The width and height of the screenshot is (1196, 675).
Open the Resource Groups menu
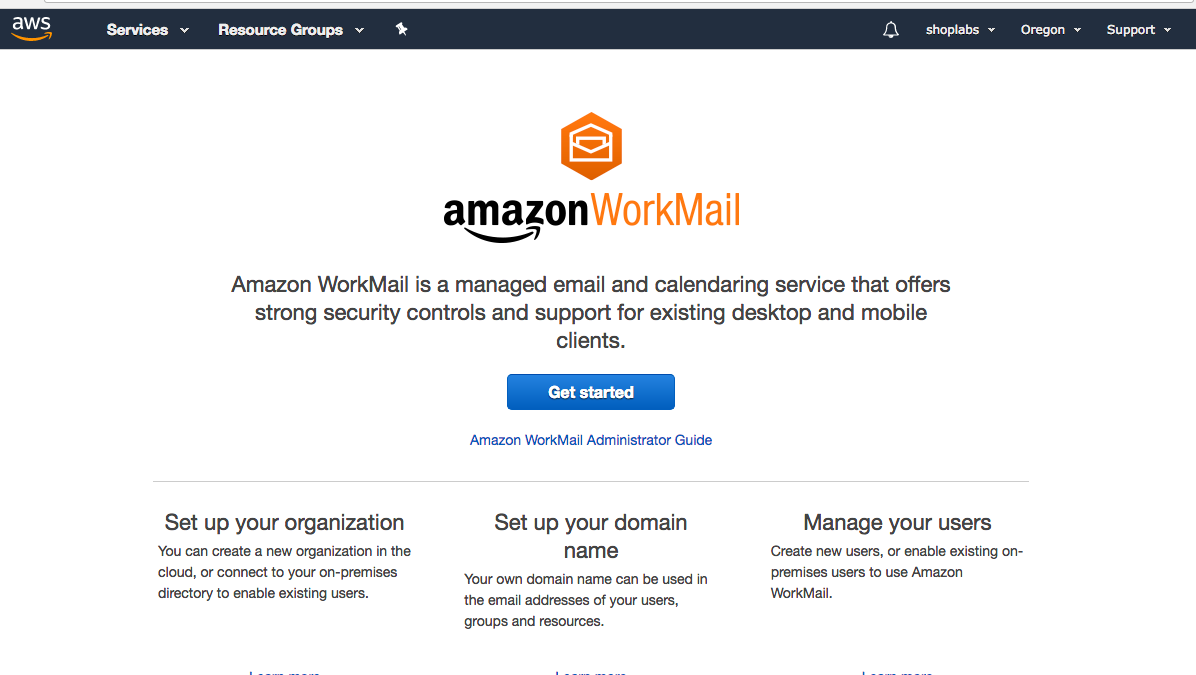pyautogui.click(x=281, y=30)
